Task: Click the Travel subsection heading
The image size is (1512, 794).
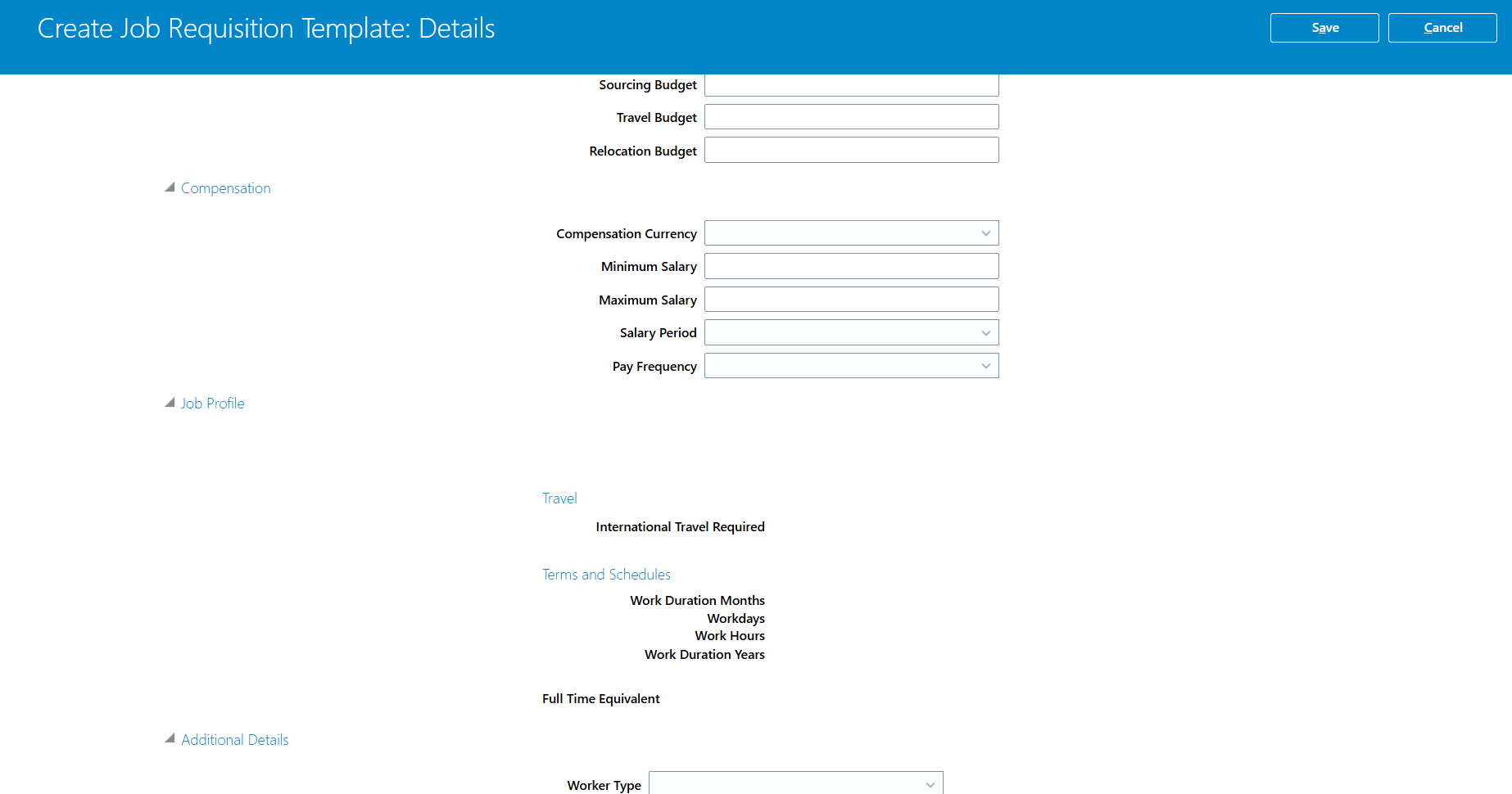Action: pos(559,499)
